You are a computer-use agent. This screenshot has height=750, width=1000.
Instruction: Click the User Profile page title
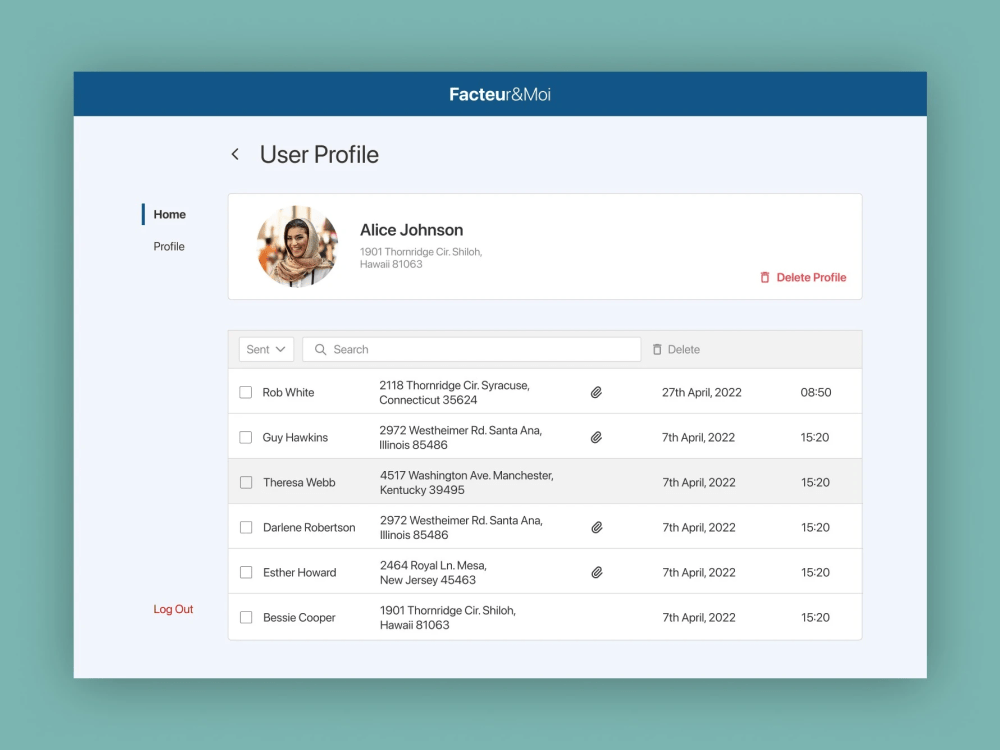pos(319,154)
